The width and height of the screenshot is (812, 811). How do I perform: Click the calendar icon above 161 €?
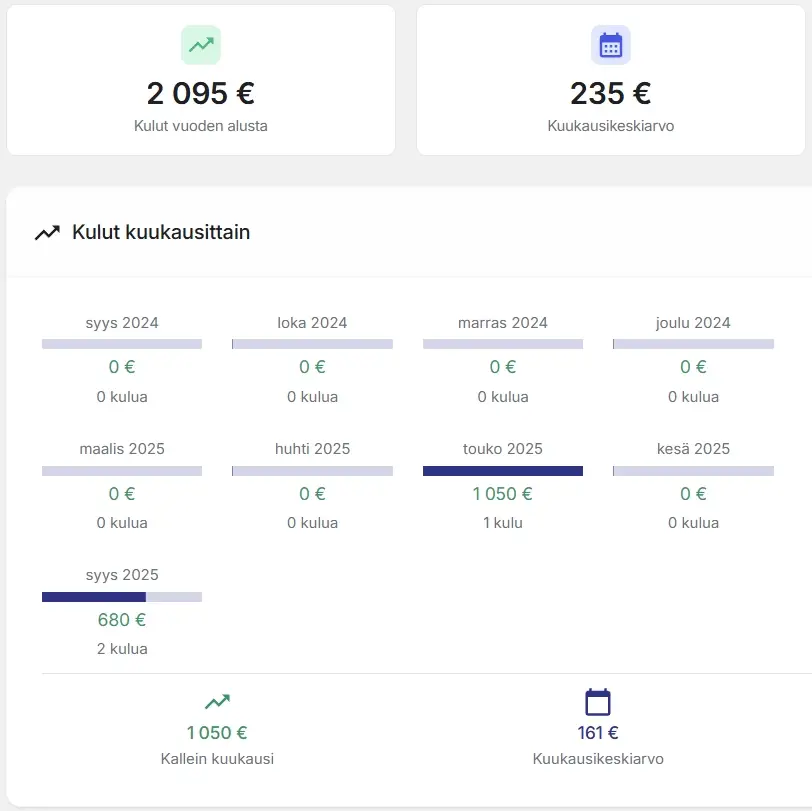(x=597, y=701)
